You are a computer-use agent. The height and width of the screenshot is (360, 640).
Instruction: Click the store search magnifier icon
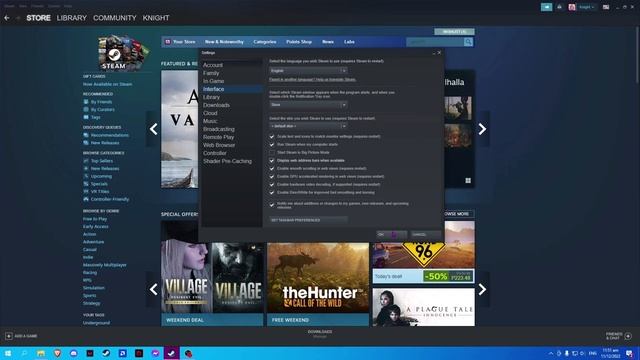[468, 42]
